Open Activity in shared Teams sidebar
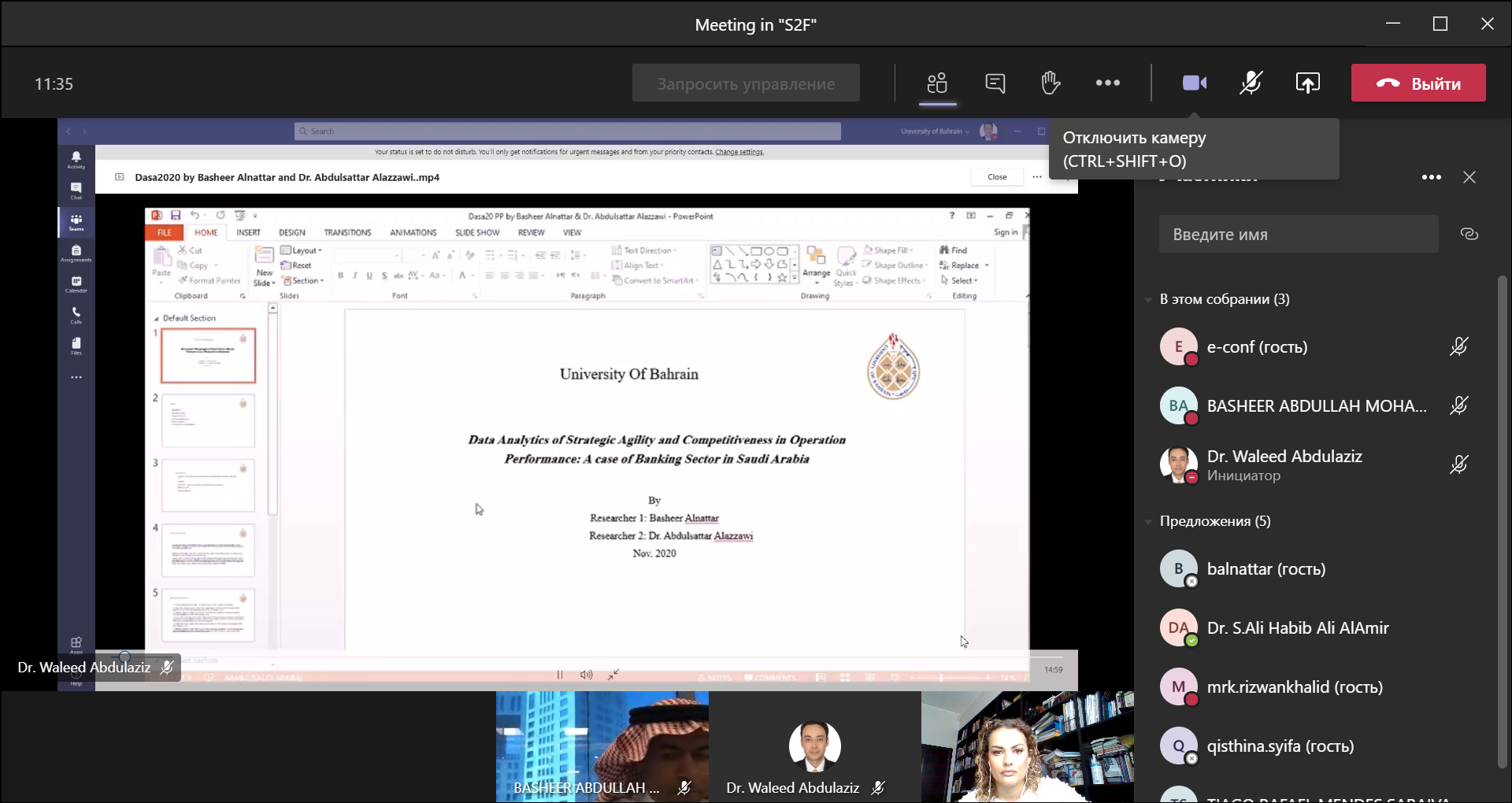The width and height of the screenshot is (1512, 803). 76,160
